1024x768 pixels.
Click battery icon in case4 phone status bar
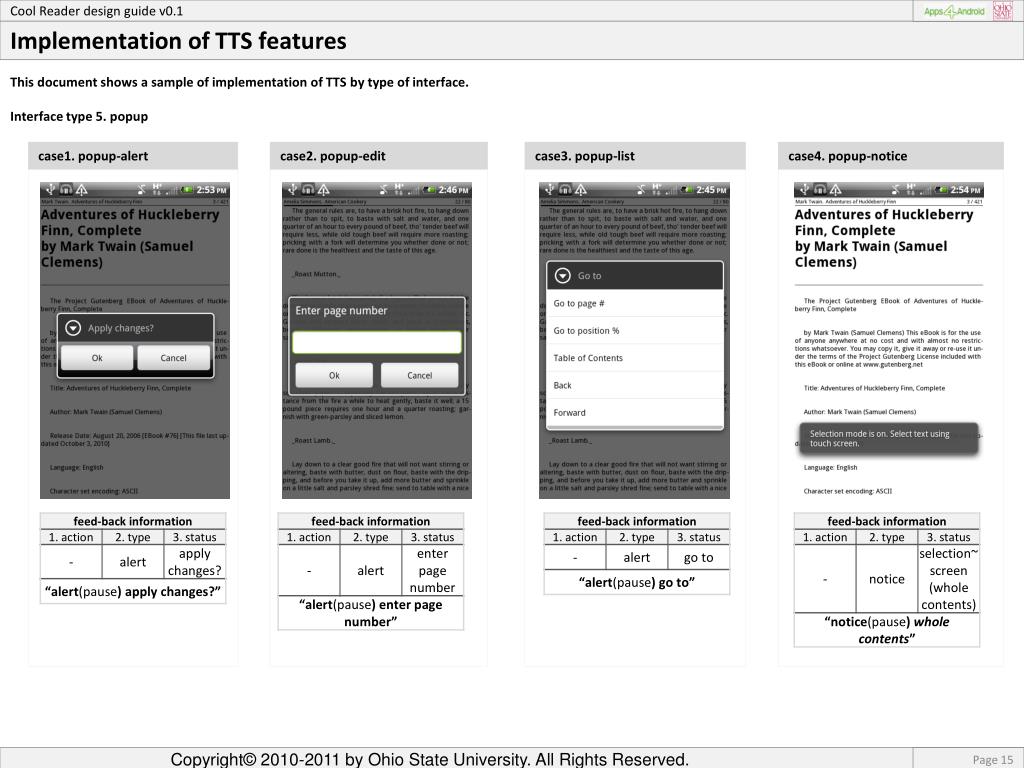click(x=941, y=189)
